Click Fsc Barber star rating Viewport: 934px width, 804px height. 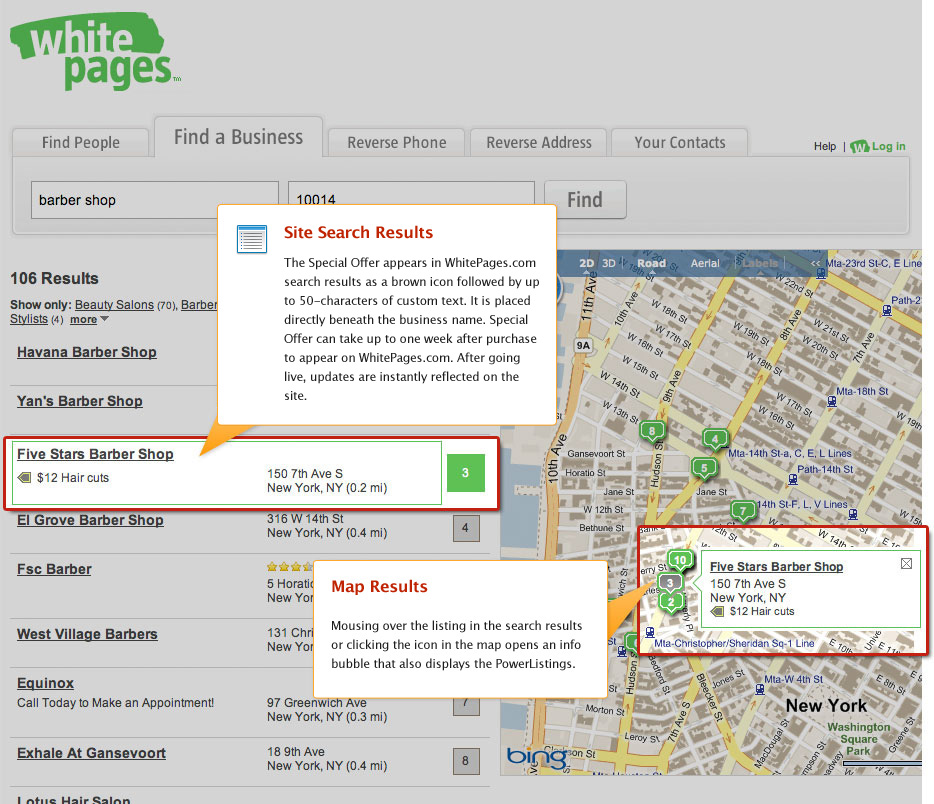pos(289,566)
